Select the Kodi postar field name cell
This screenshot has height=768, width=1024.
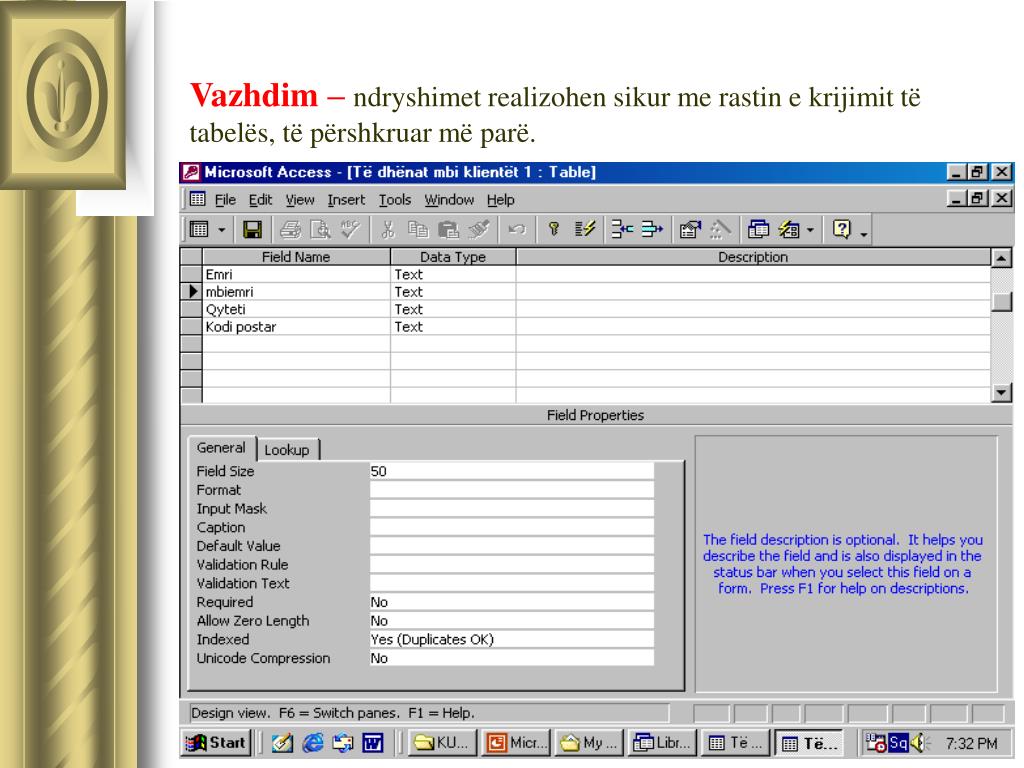click(296, 327)
